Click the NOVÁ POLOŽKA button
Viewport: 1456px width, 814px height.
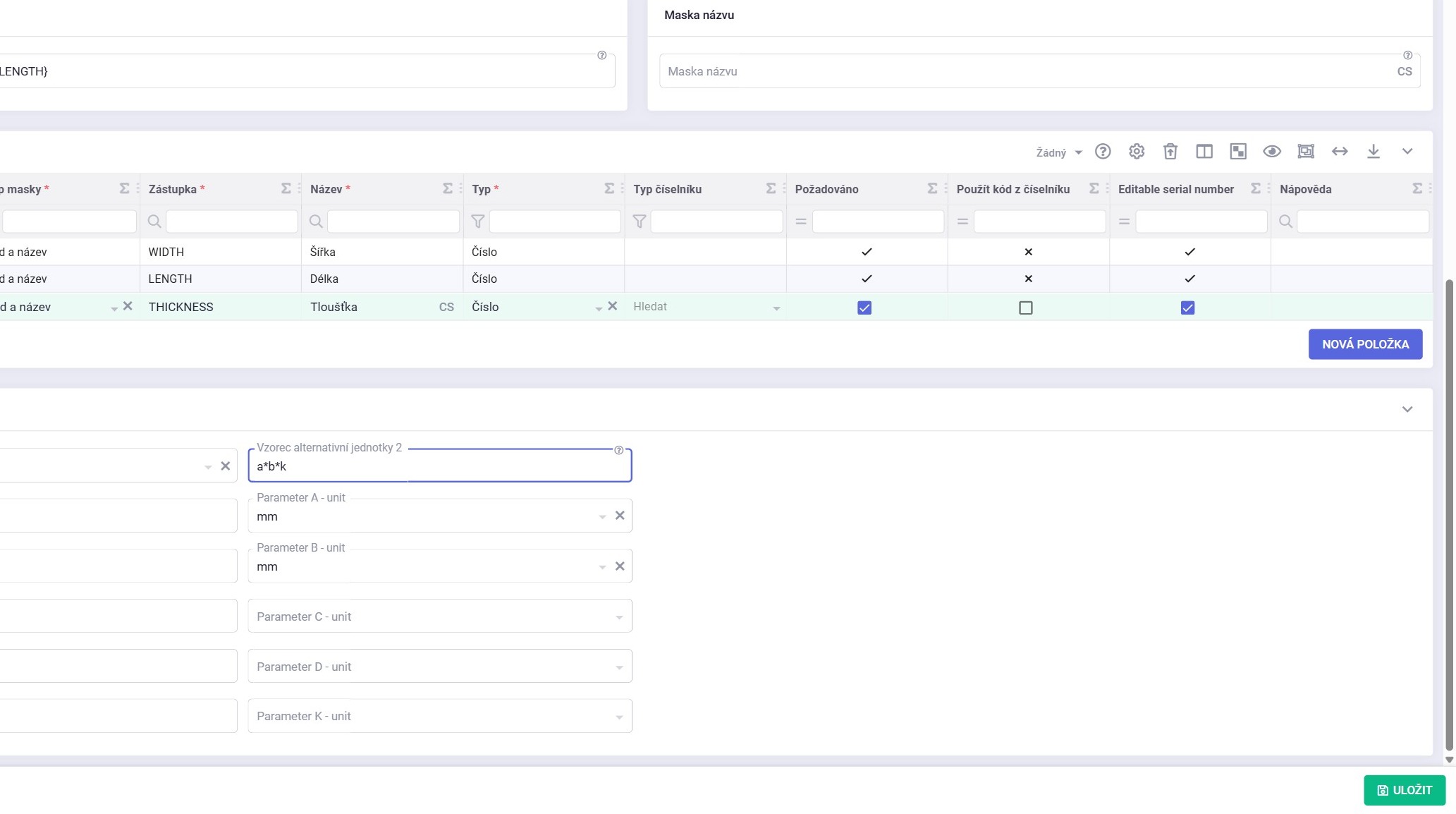[1365, 344]
